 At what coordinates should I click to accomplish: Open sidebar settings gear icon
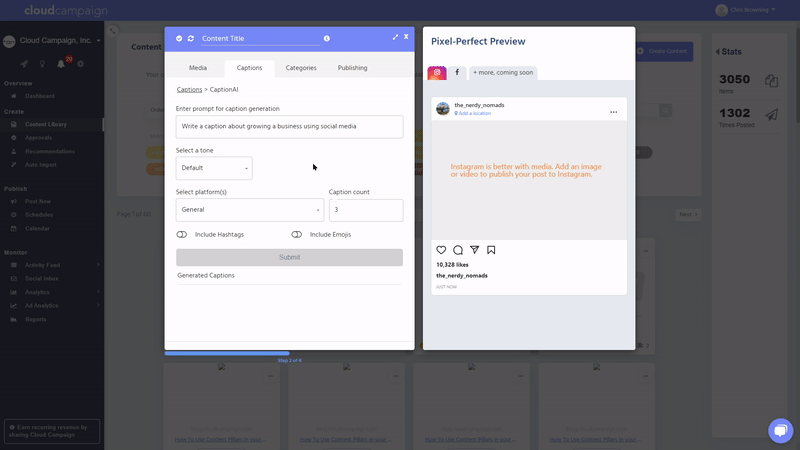pos(81,64)
